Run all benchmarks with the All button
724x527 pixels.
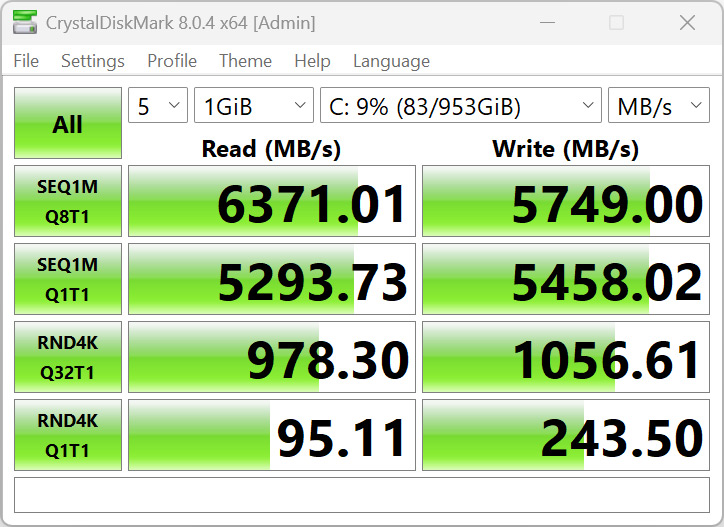[68, 124]
